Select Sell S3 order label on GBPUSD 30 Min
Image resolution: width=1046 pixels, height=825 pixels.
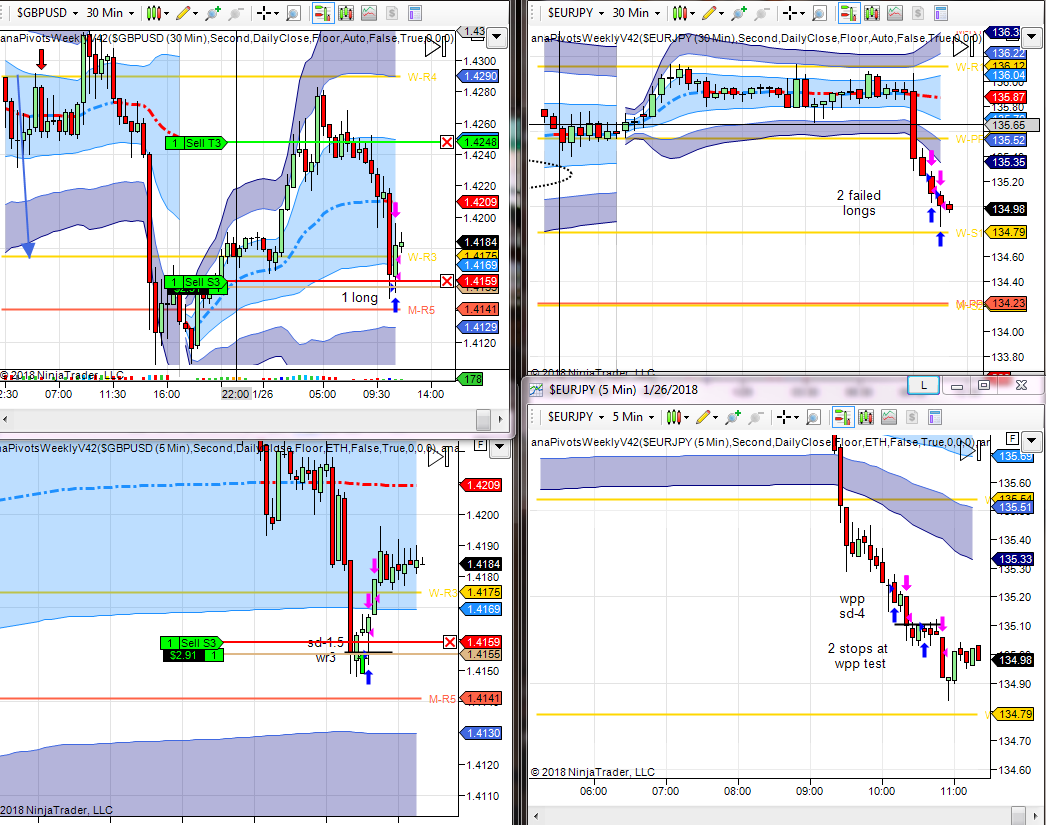(x=195, y=282)
